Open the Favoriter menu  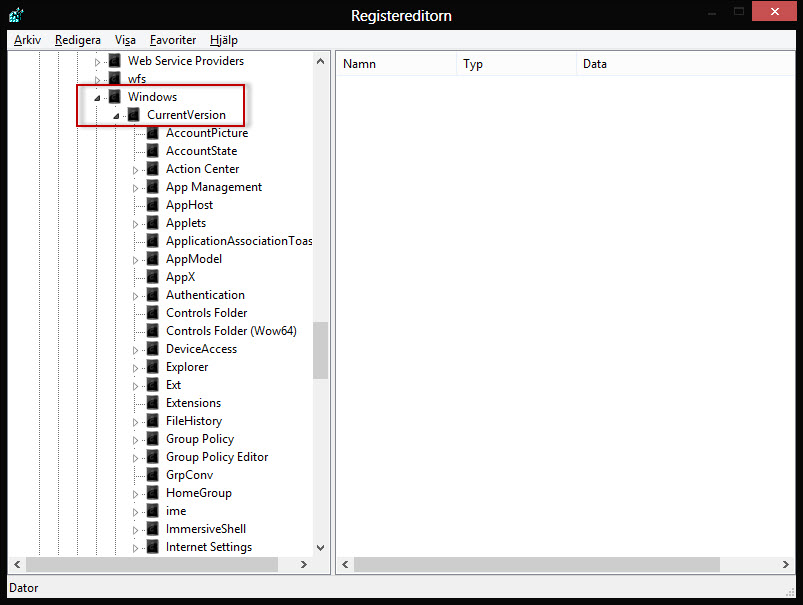pos(173,40)
